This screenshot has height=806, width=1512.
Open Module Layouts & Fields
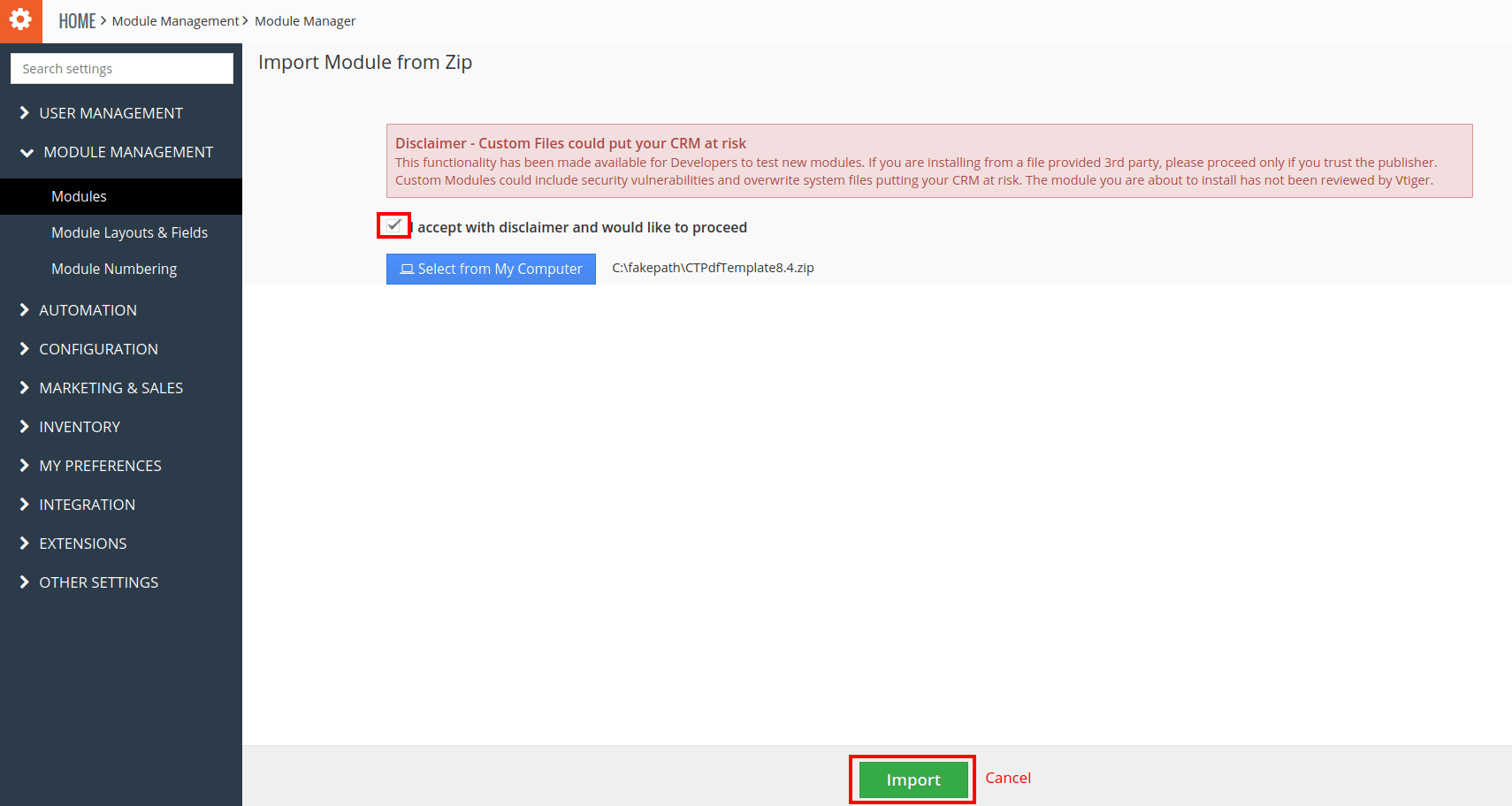click(x=121, y=232)
